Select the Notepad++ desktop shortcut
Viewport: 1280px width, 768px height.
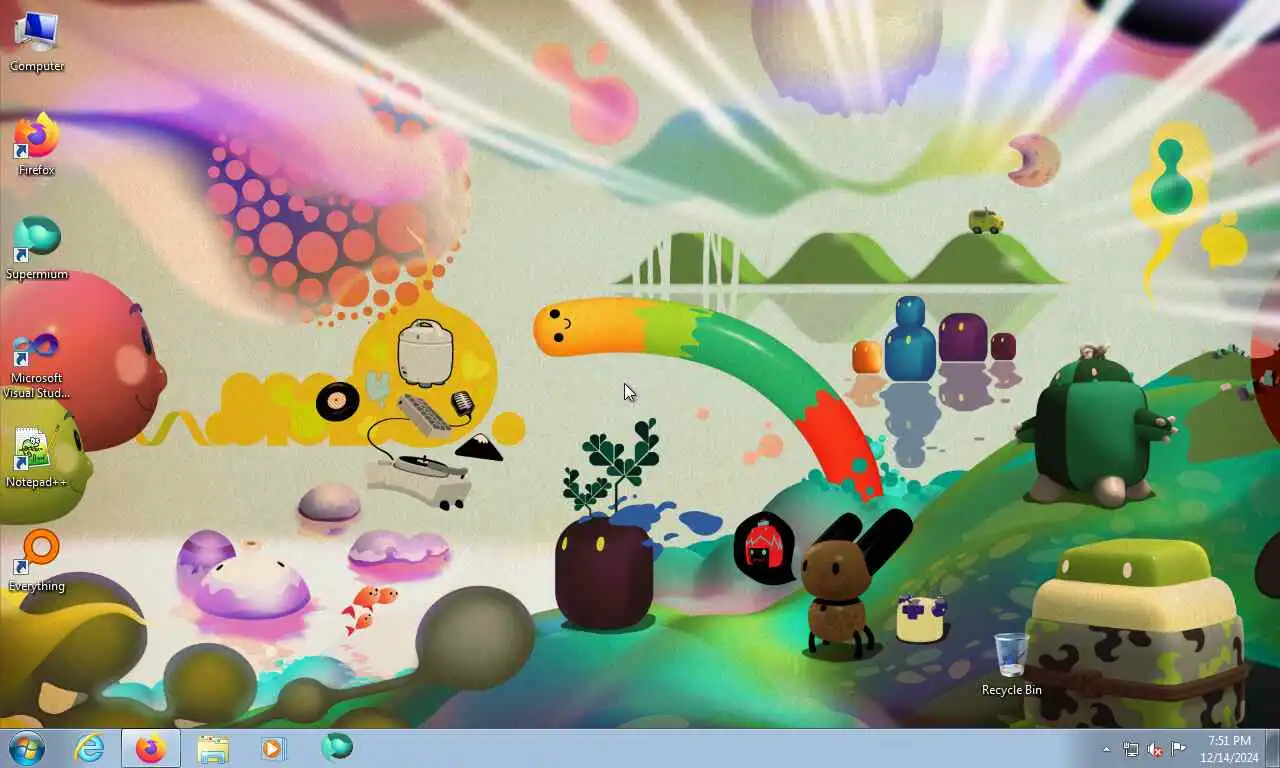coord(37,458)
